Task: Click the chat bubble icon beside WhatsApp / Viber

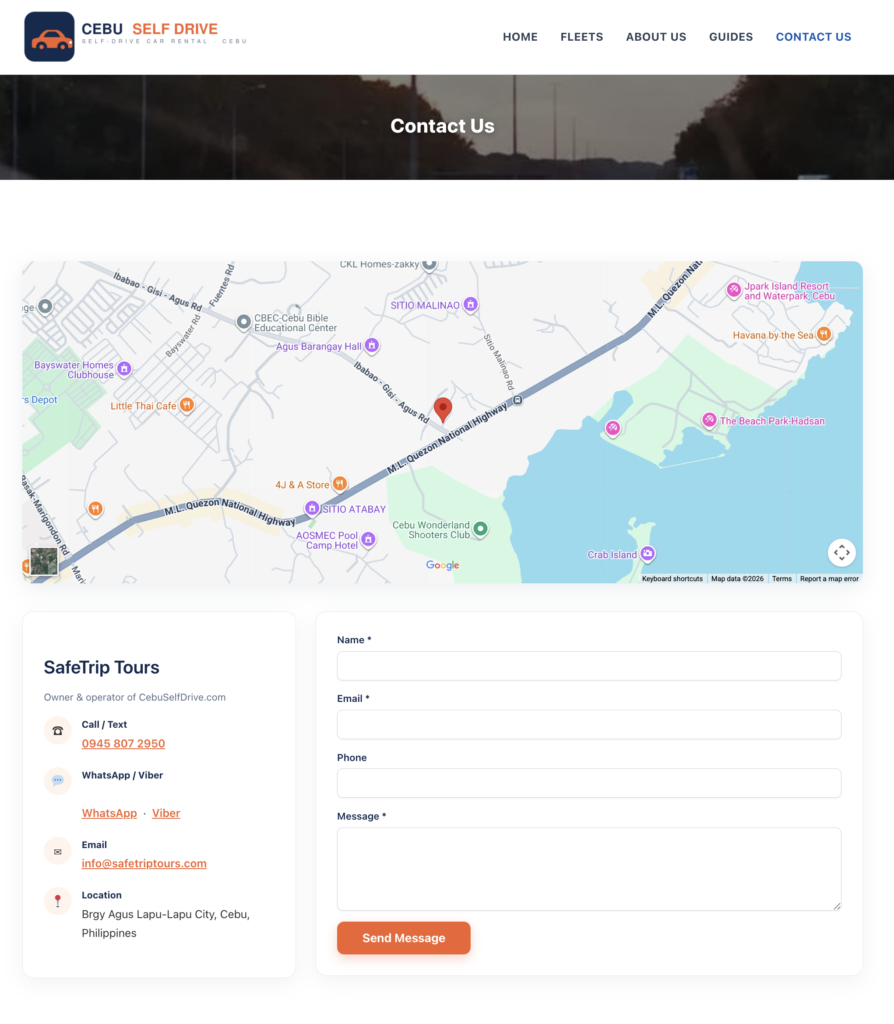Action: tap(57, 780)
